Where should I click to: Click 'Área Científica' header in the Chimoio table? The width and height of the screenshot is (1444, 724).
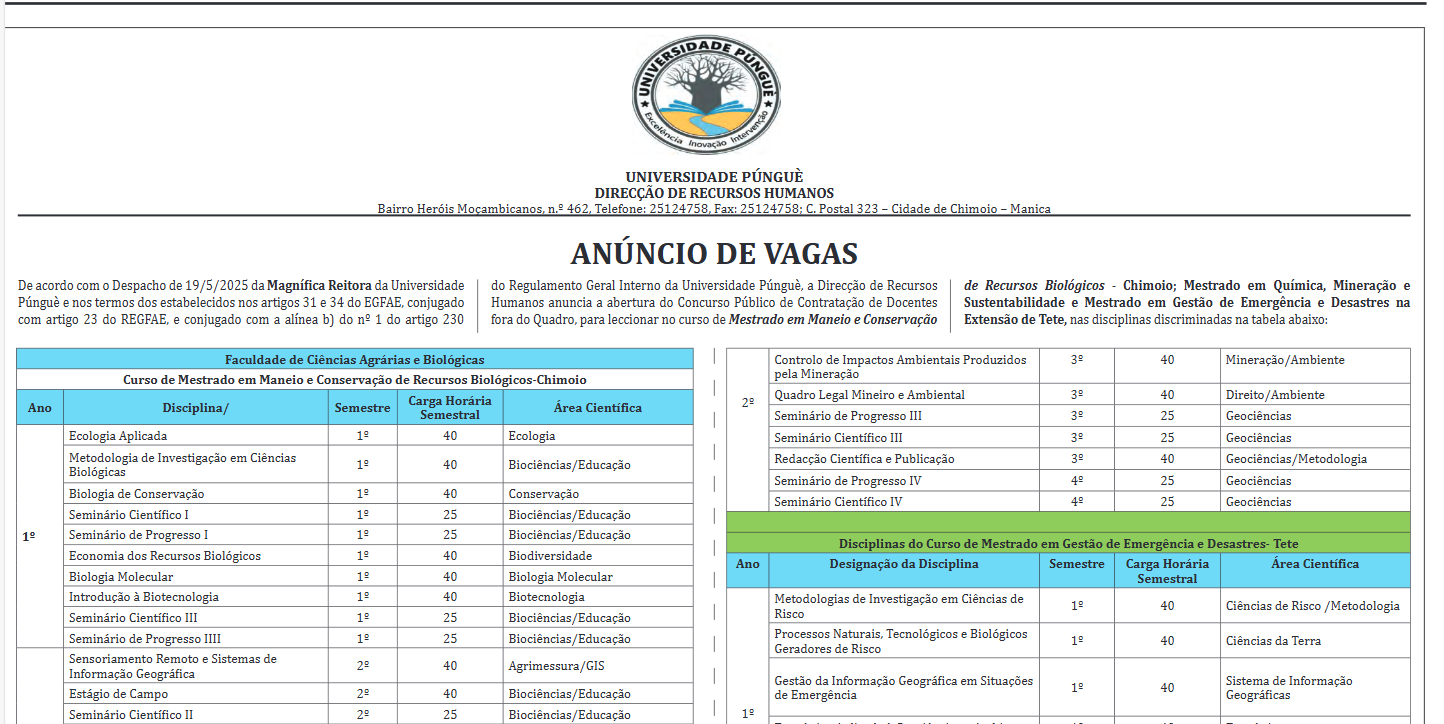(x=598, y=407)
